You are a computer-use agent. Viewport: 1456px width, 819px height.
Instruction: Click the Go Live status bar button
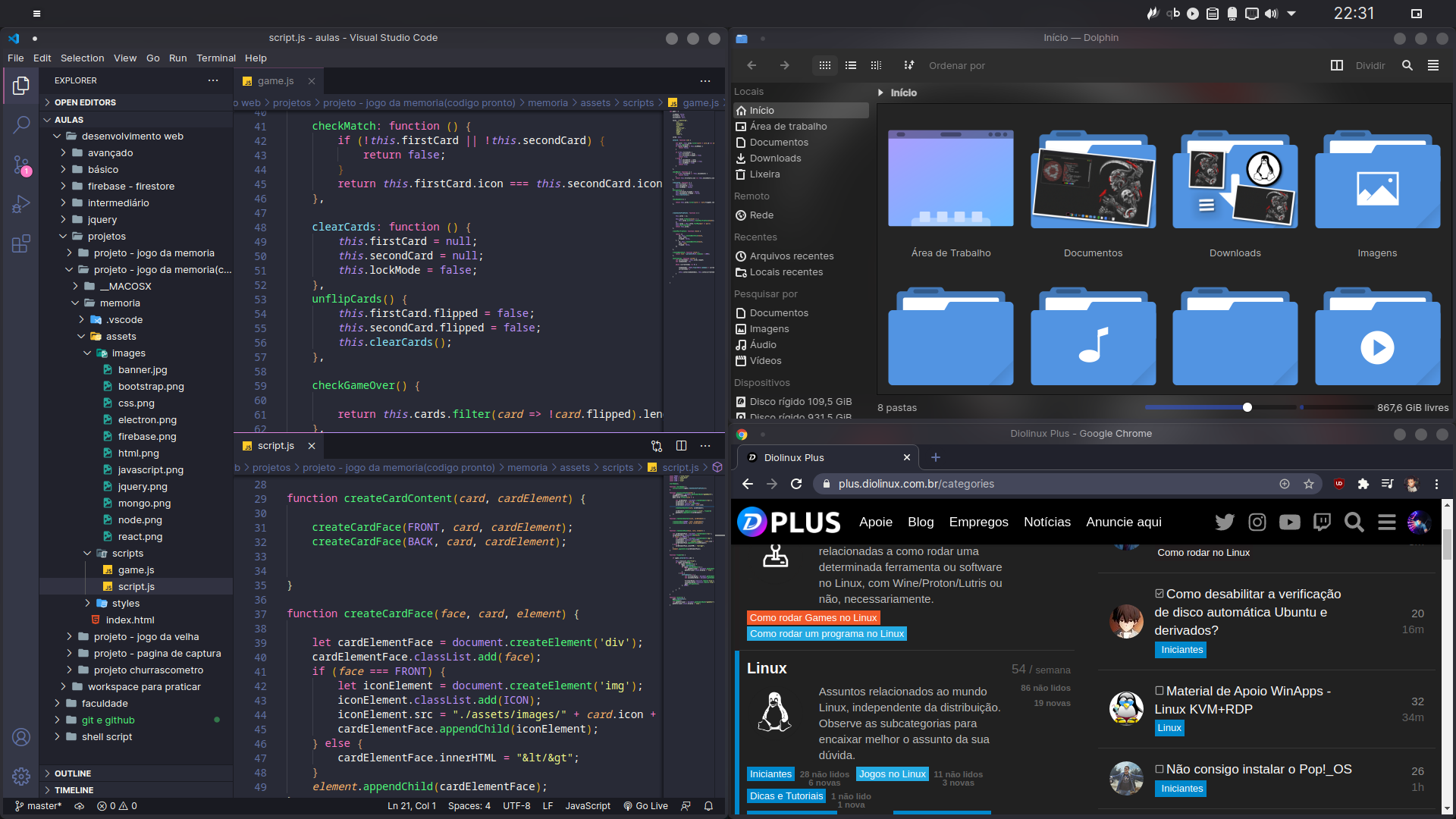tap(646, 806)
